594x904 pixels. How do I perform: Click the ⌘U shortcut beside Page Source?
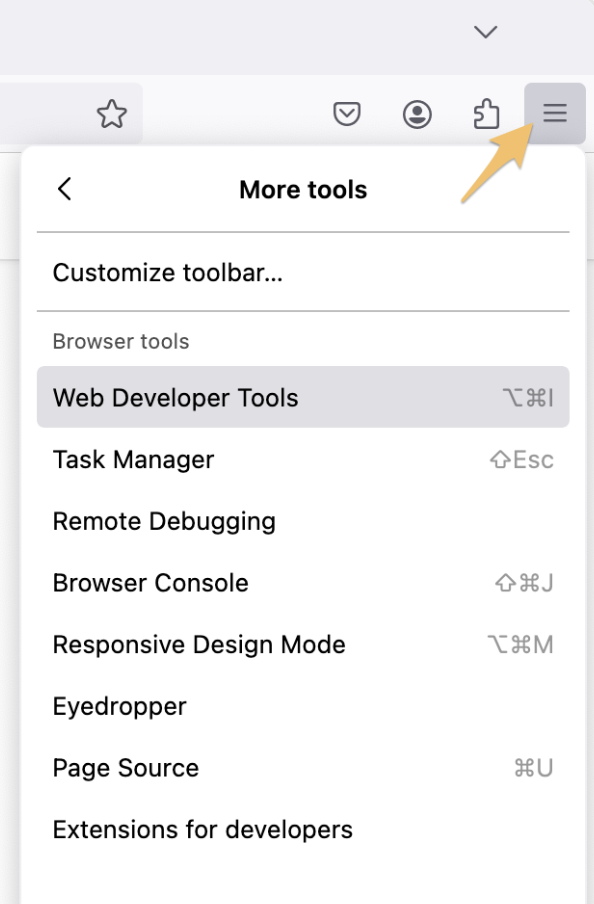(533, 768)
